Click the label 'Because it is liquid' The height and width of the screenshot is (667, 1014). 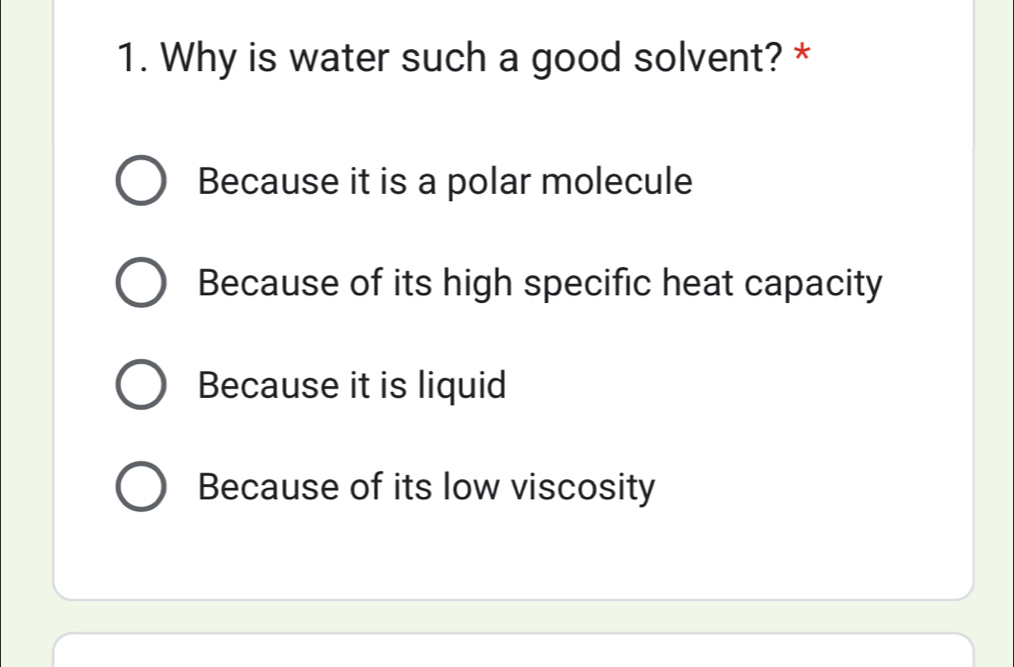coord(351,384)
